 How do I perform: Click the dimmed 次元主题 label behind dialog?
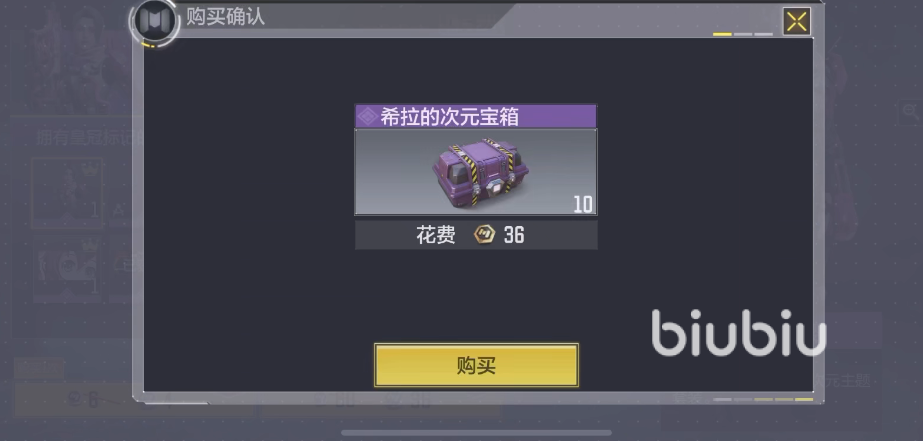[843, 380]
